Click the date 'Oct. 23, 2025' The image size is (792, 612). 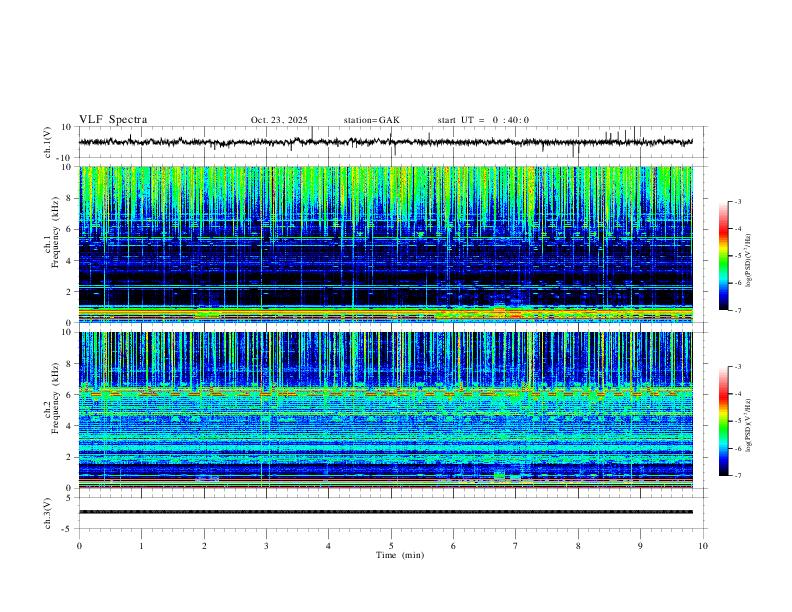coord(279,120)
